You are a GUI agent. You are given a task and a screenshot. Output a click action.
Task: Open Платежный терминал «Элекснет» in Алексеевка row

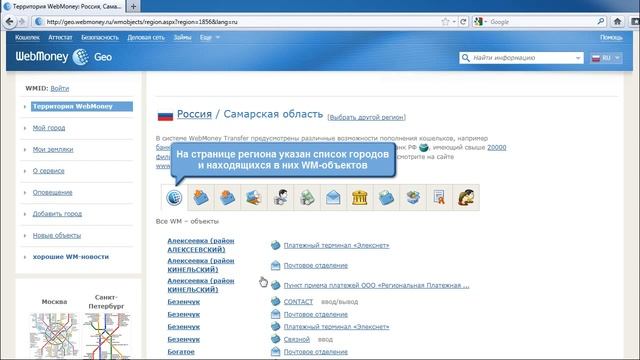tap(336, 245)
